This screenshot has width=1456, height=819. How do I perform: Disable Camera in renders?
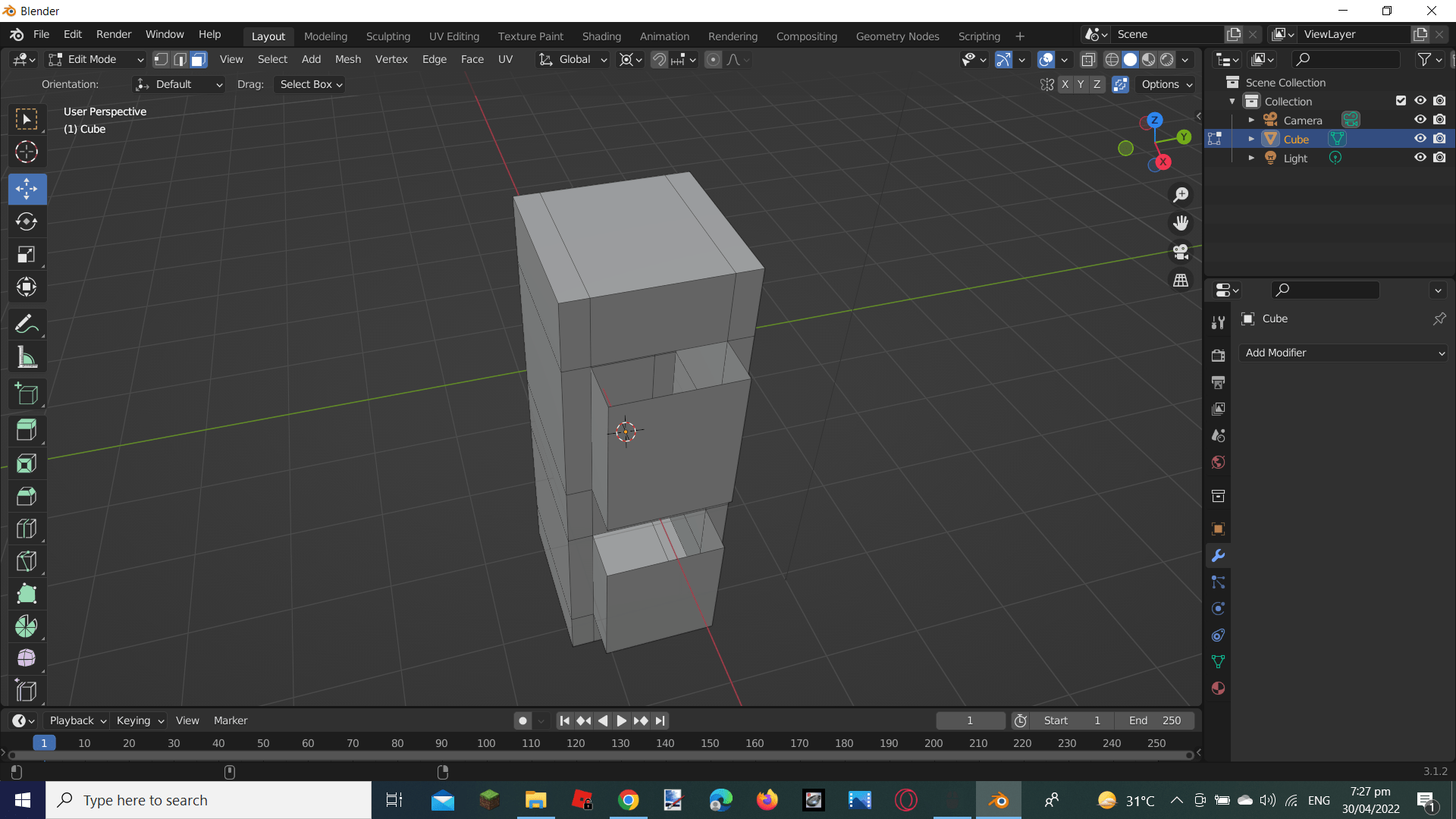tap(1439, 120)
